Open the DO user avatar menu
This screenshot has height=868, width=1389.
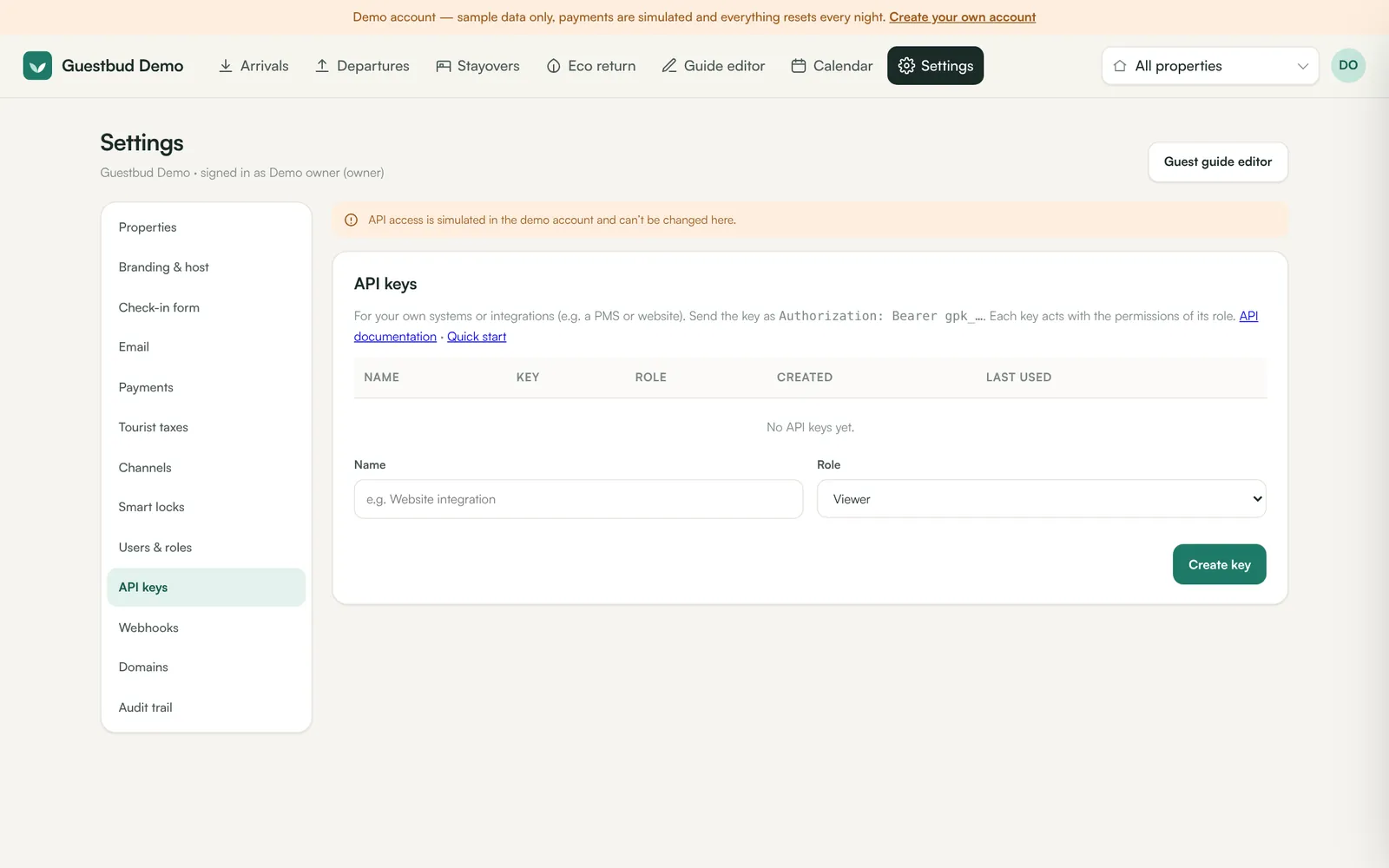pos(1348,65)
